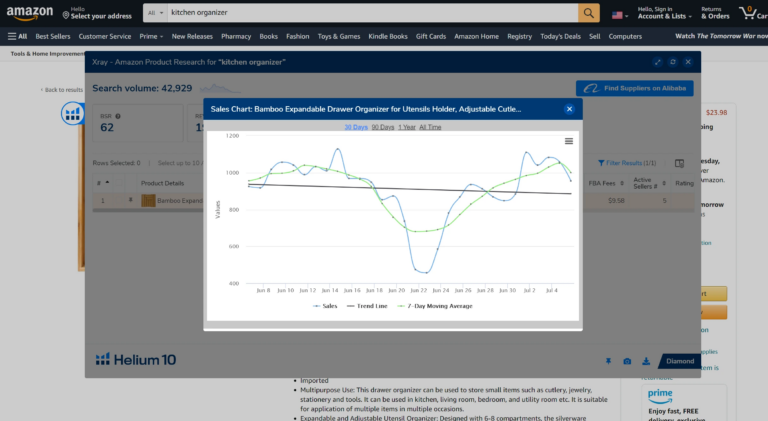768x421 pixels.
Task: Toggle the Trend Line legend entry
Action: [x=367, y=306]
